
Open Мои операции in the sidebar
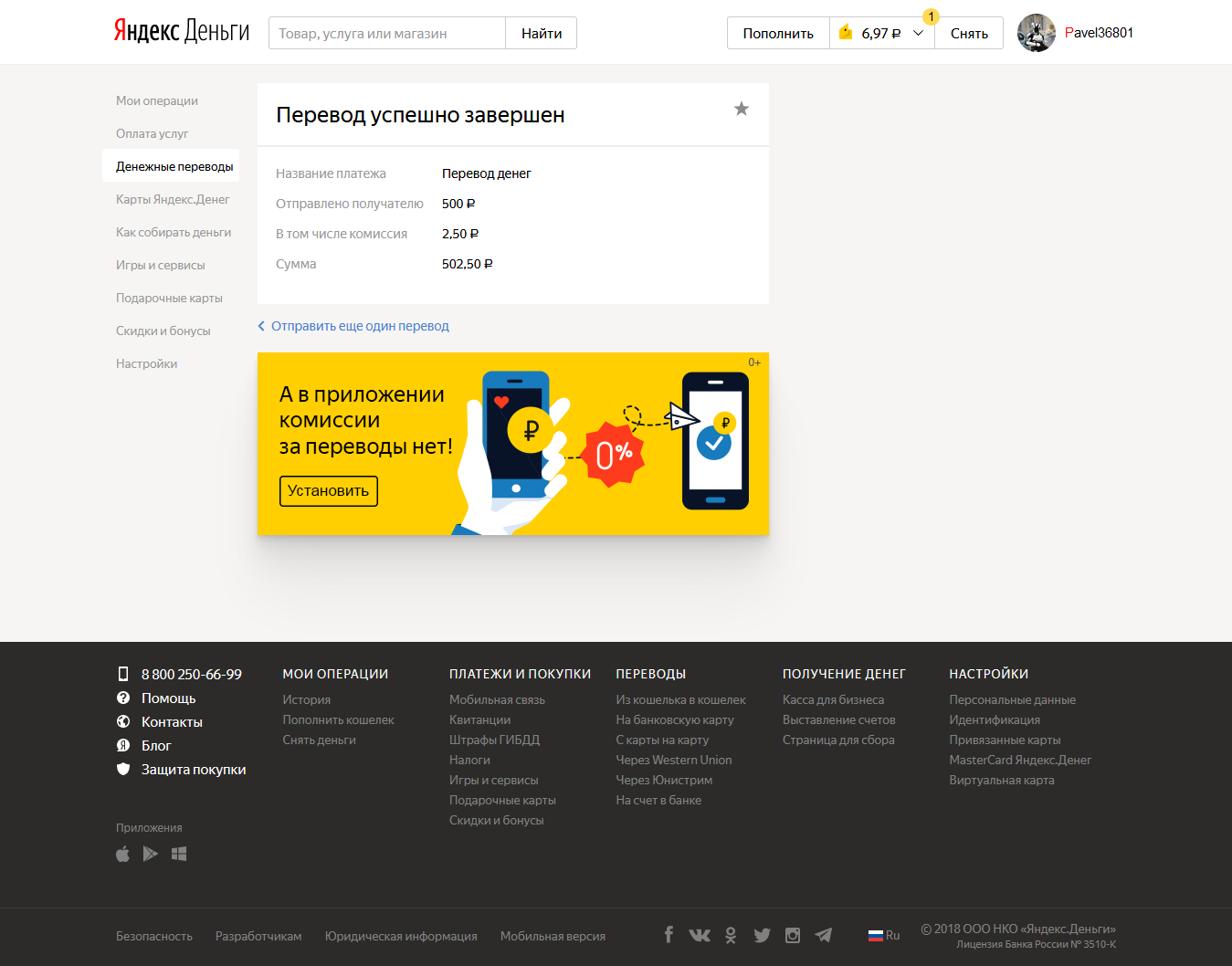pos(157,100)
